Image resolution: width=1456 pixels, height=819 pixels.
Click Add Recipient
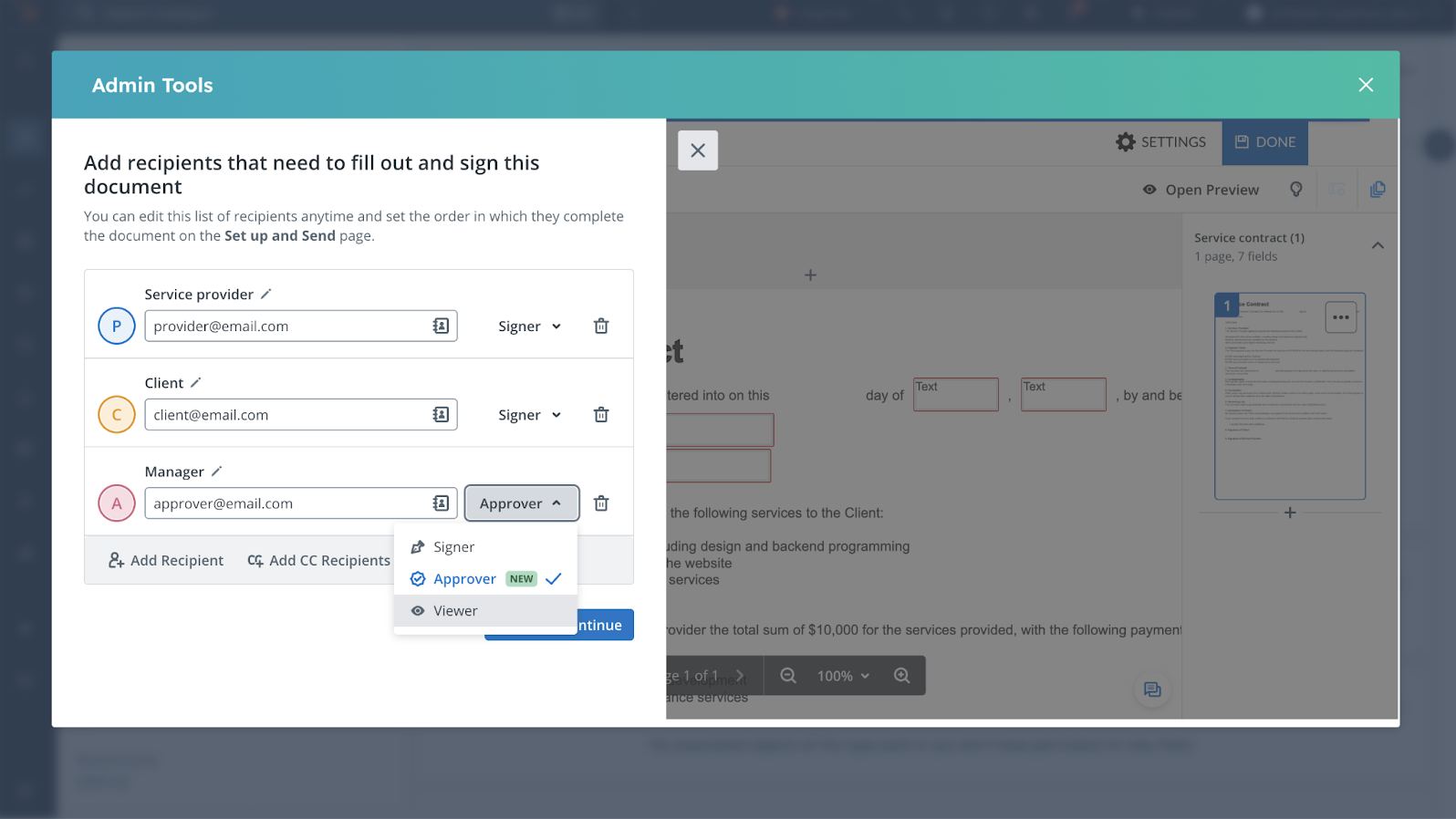(165, 560)
